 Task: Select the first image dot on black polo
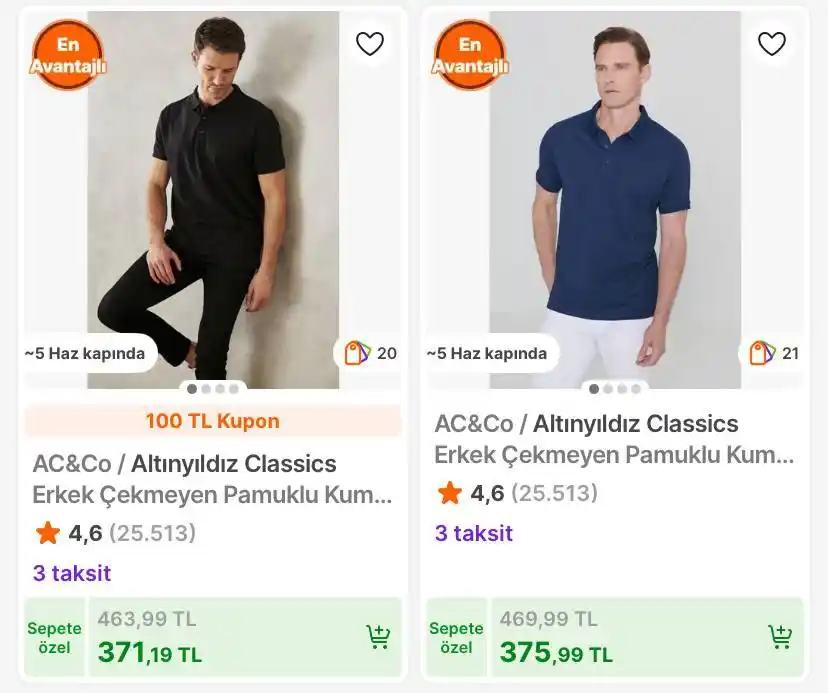click(x=192, y=389)
